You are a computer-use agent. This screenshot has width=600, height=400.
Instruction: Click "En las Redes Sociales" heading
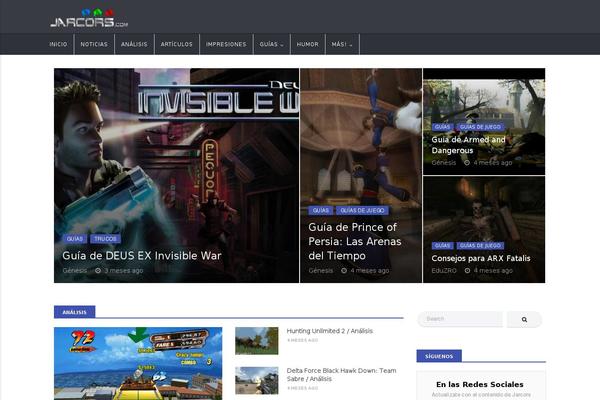tap(480, 384)
